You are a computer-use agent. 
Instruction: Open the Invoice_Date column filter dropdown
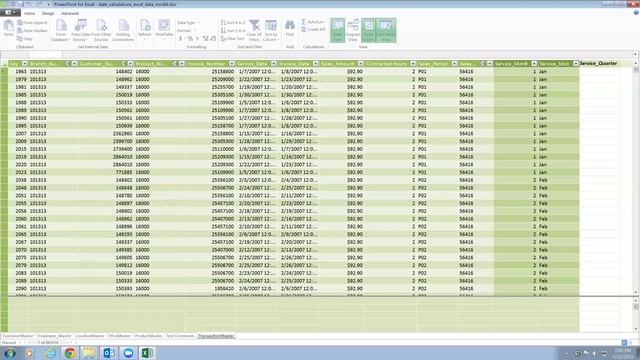click(316, 64)
